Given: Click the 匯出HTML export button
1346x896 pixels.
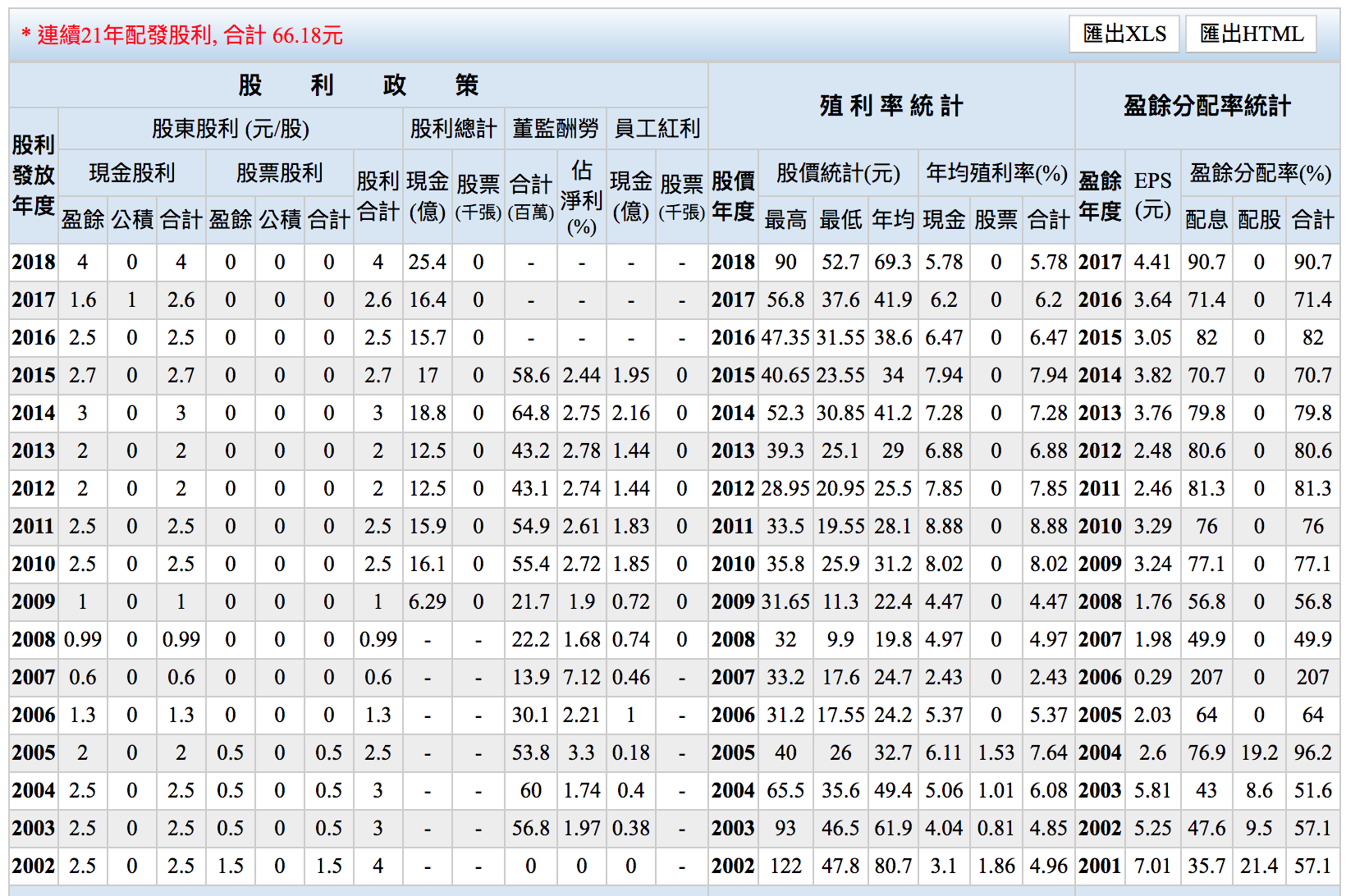Looking at the screenshot, I should pos(1251,34).
